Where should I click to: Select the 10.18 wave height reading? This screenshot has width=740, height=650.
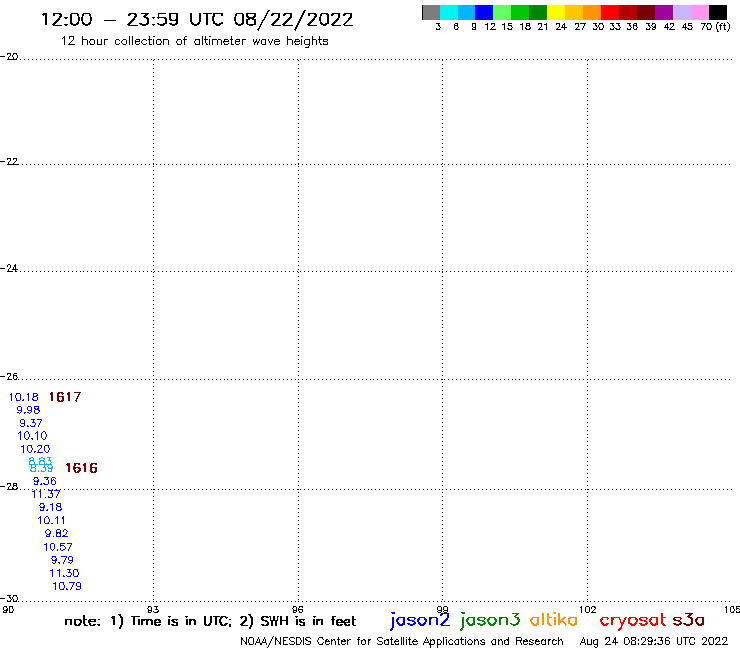pos(24,397)
